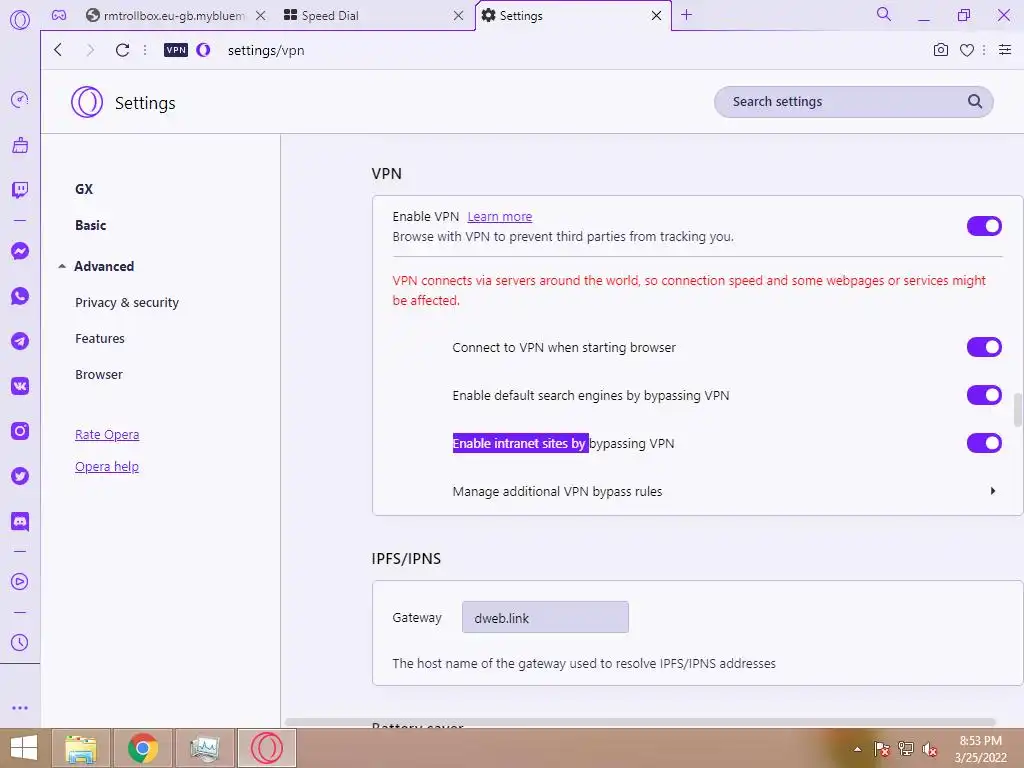Image resolution: width=1024 pixels, height=768 pixels.
Task: Open Easy setup sliders icon
Action: click(x=1005, y=50)
